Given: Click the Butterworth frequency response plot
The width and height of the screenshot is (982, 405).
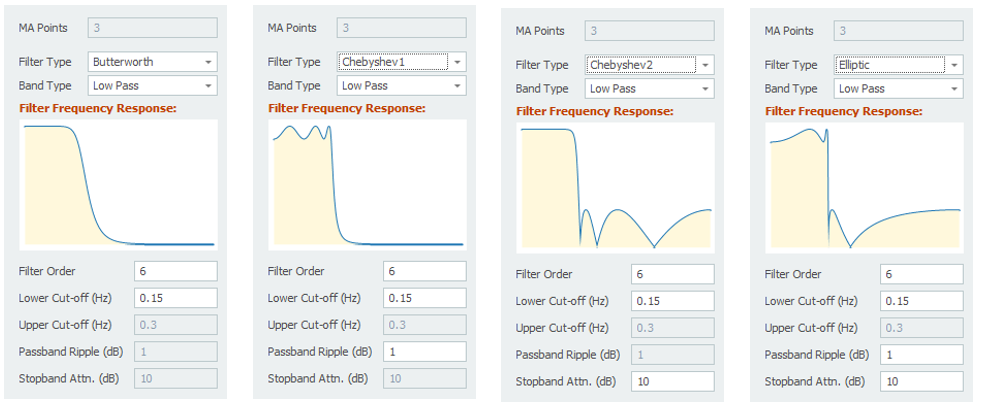Looking at the screenshot, I should click(117, 185).
